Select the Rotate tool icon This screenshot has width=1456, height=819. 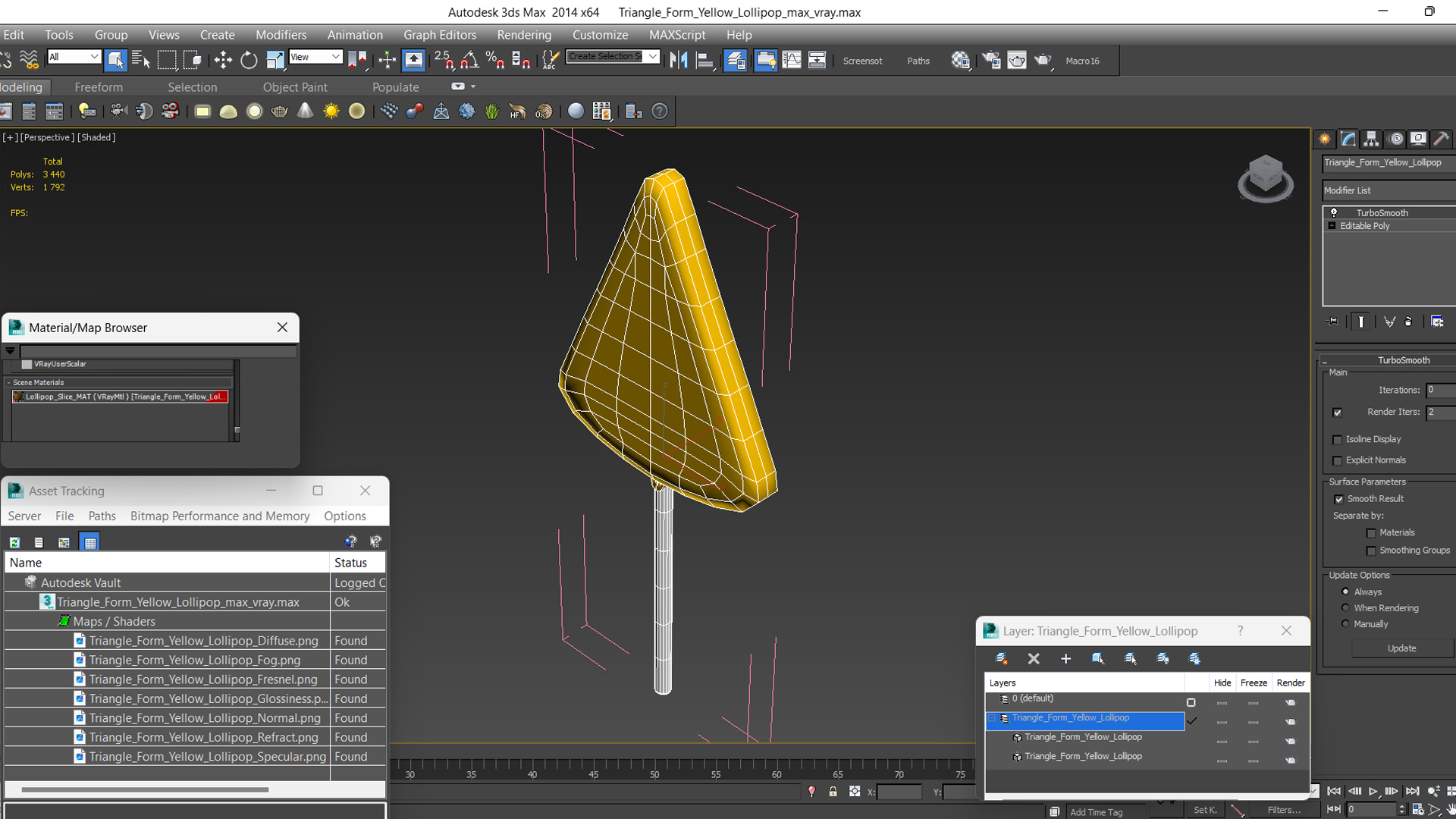pyautogui.click(x=249, y=60)
